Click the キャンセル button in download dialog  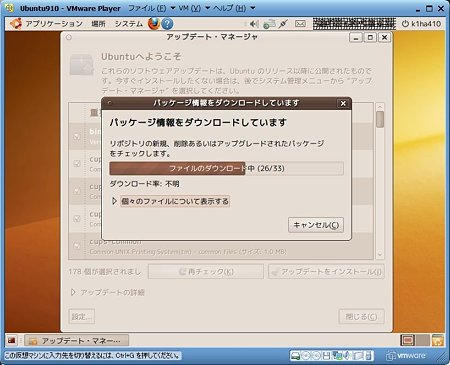316,225
